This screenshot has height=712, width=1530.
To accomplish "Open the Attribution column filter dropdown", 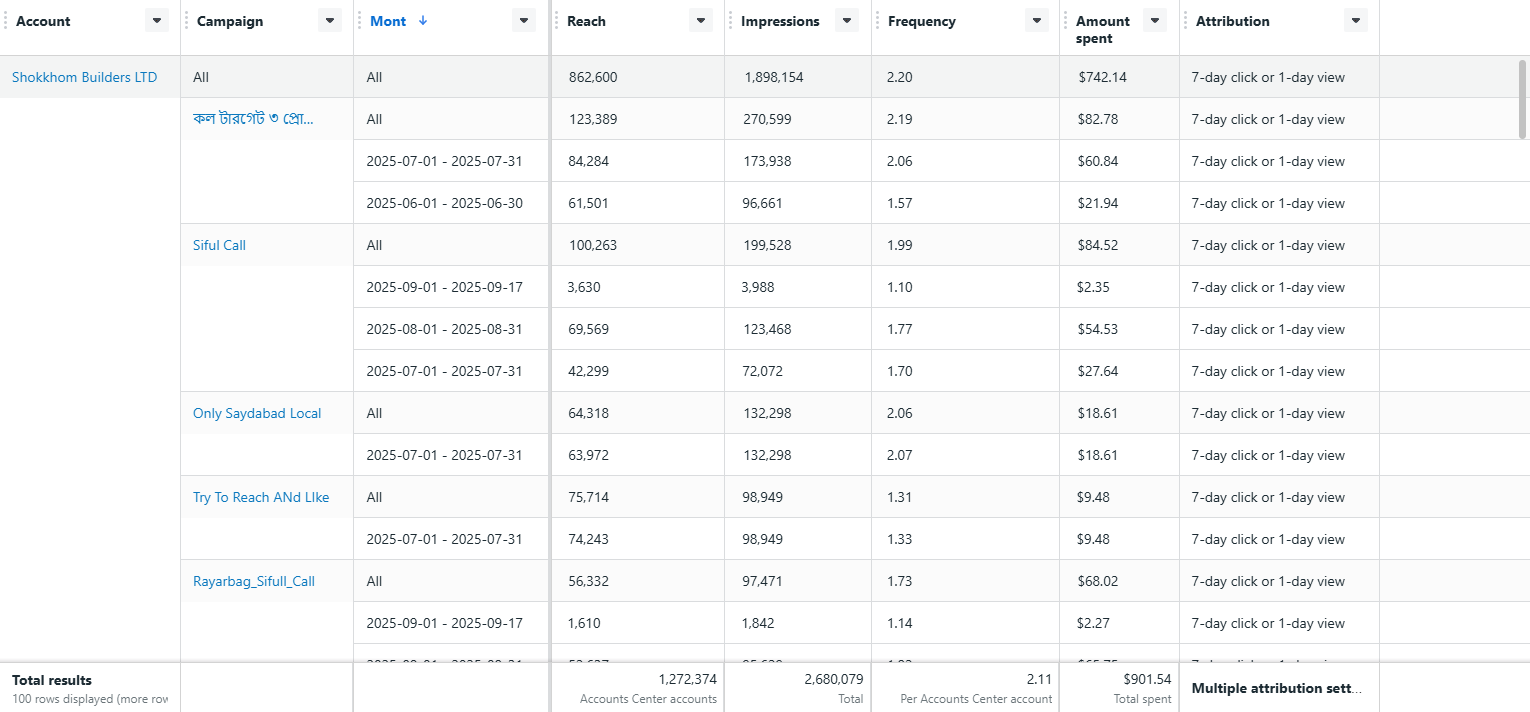I will 1355,20.
